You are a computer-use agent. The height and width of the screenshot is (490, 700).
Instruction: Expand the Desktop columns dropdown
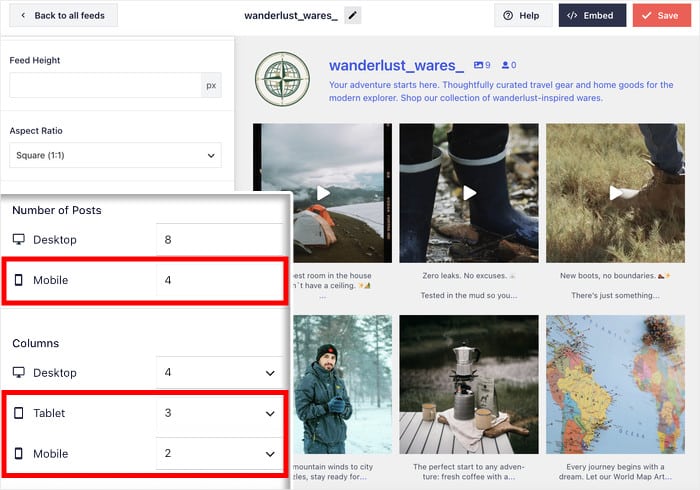click(220, 372)
